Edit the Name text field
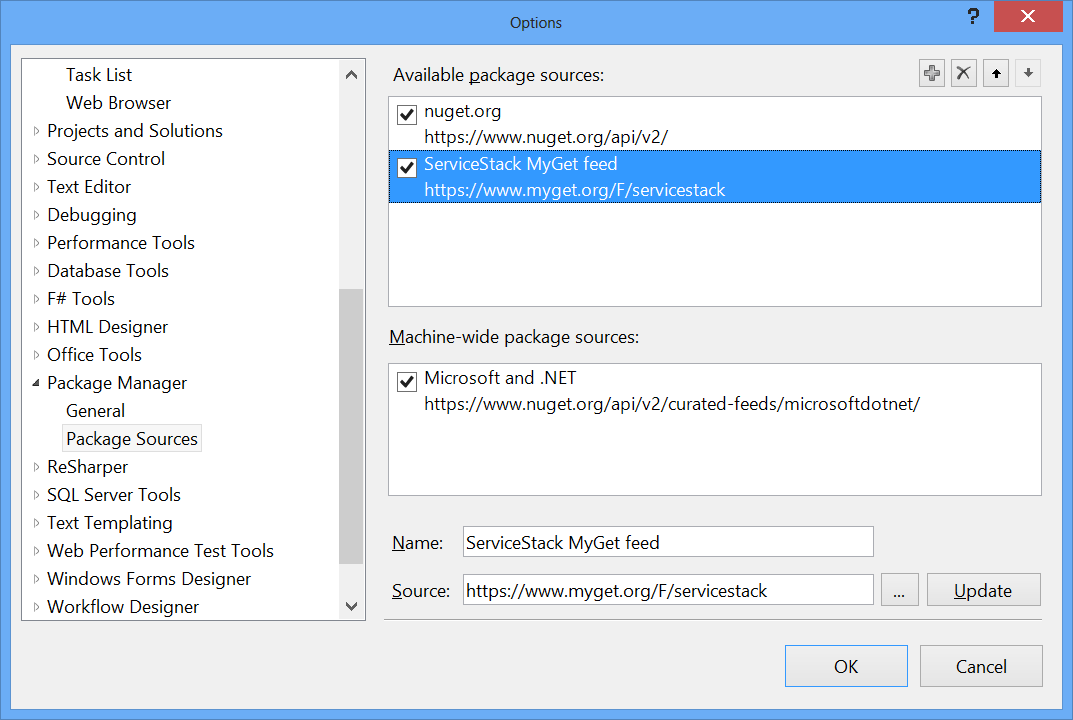This screenshot has height=720, width=1073. tap(668, 542)
